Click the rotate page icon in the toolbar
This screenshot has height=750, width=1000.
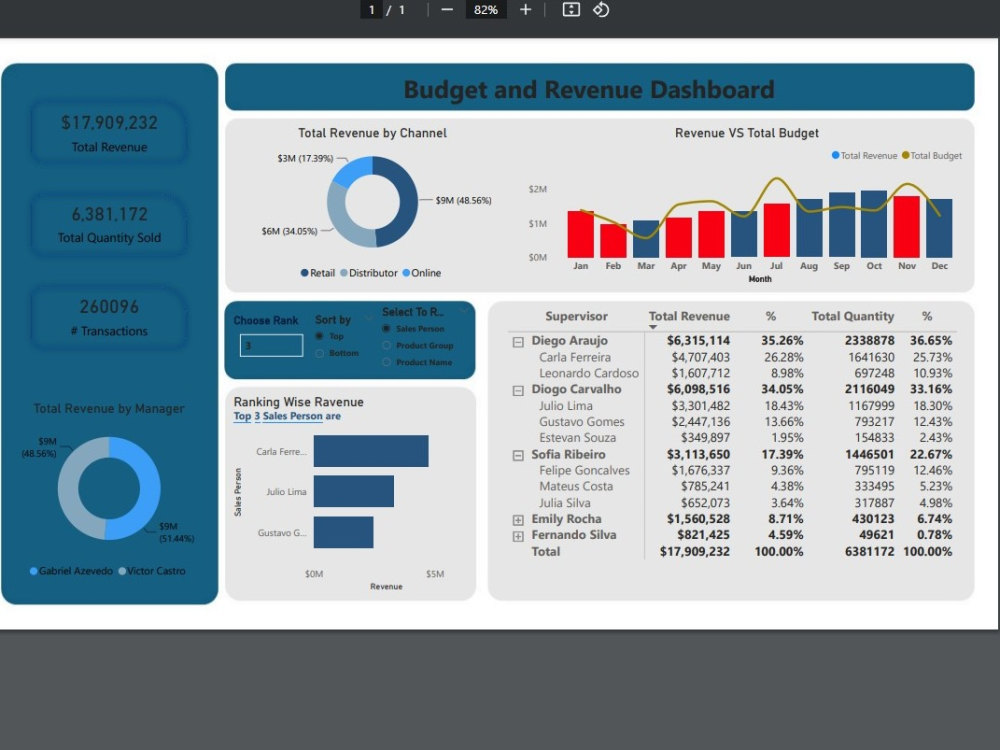[600, 10]
